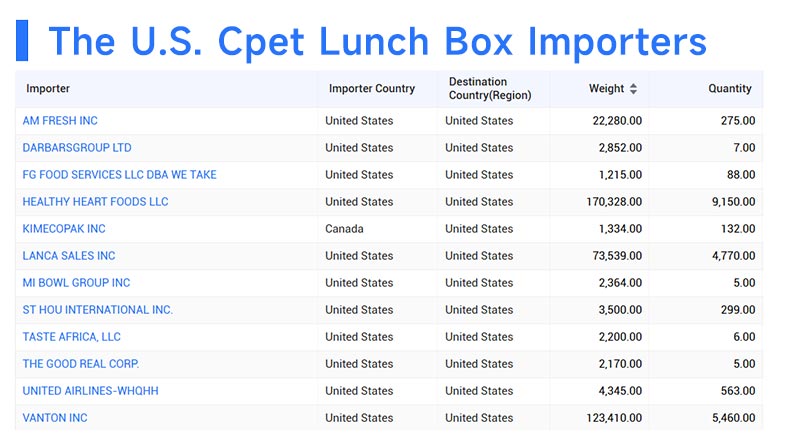Open KIMECOPAK INC importer link
This screenshot has height=436, width=790.
coord(64,229)
